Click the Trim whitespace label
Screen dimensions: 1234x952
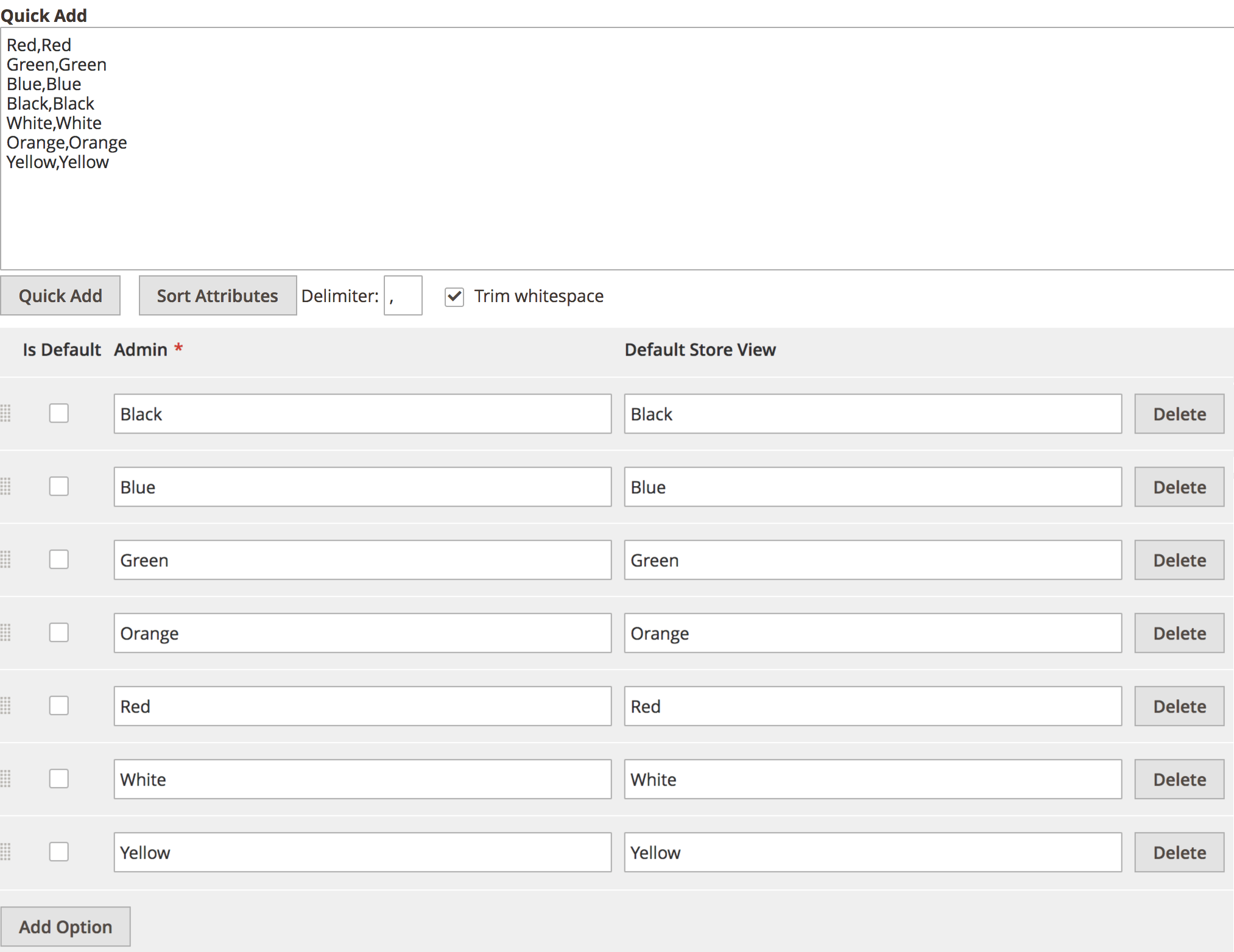[x=539, y=296]
